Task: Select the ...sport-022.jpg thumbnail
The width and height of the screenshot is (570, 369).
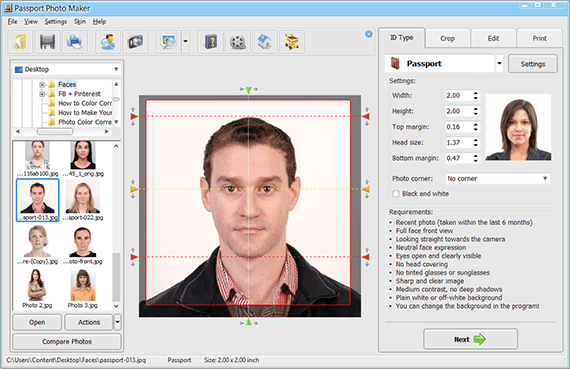Action: point(83,200)
